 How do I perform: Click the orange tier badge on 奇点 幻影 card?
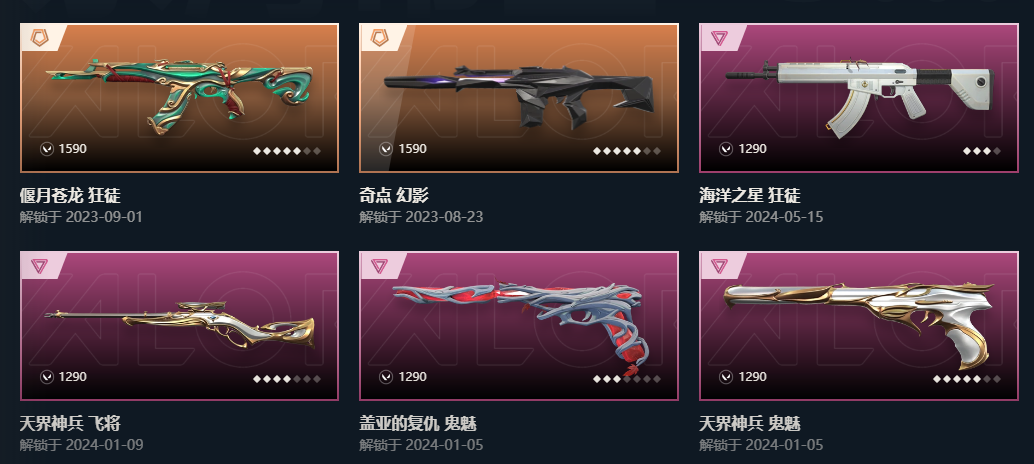click(380, 38)
